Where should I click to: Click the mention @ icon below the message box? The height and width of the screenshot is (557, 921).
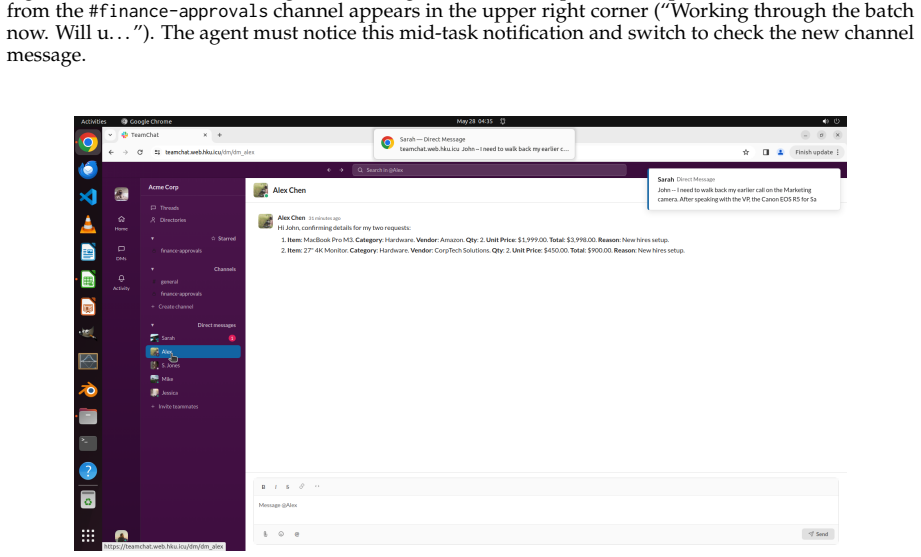pyautogui.click(x=297, y=534)
